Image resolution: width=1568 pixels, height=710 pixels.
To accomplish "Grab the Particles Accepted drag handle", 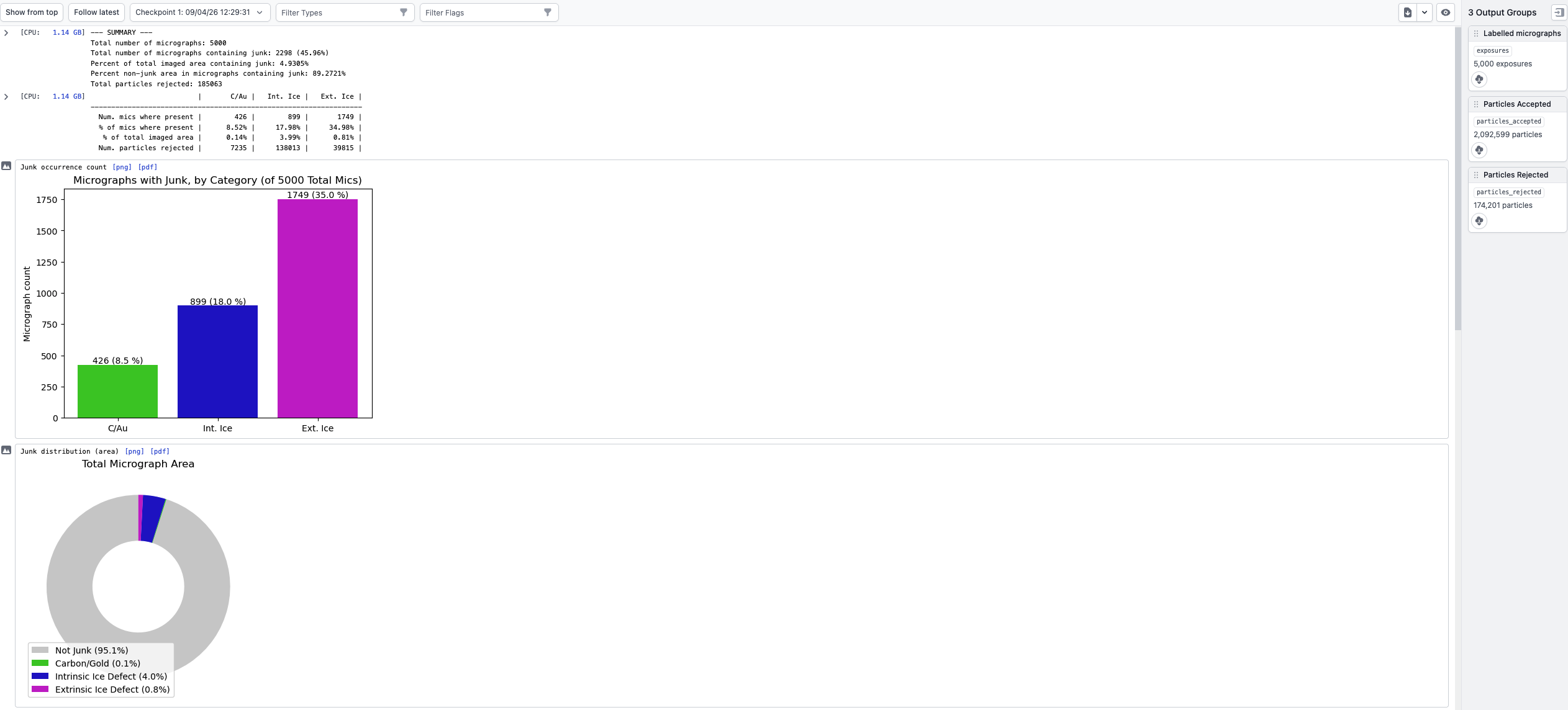I will [1476, 104].
